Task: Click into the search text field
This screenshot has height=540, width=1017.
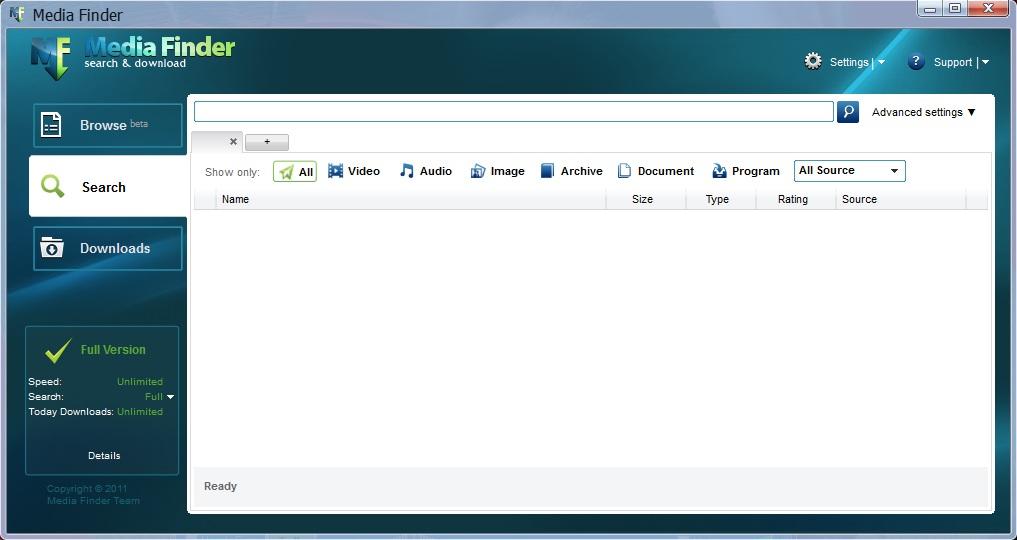Action: (x=514, y=112)
